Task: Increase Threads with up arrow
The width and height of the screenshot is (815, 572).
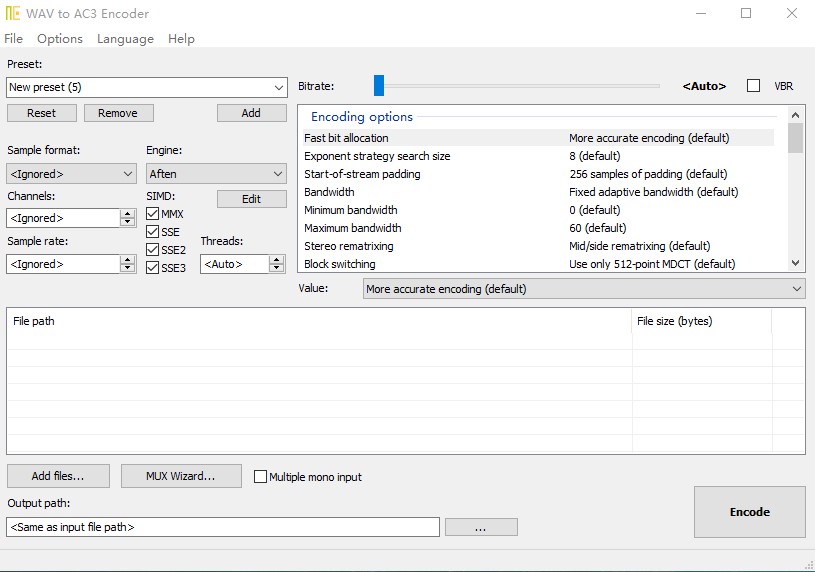Action: (277, 259)
